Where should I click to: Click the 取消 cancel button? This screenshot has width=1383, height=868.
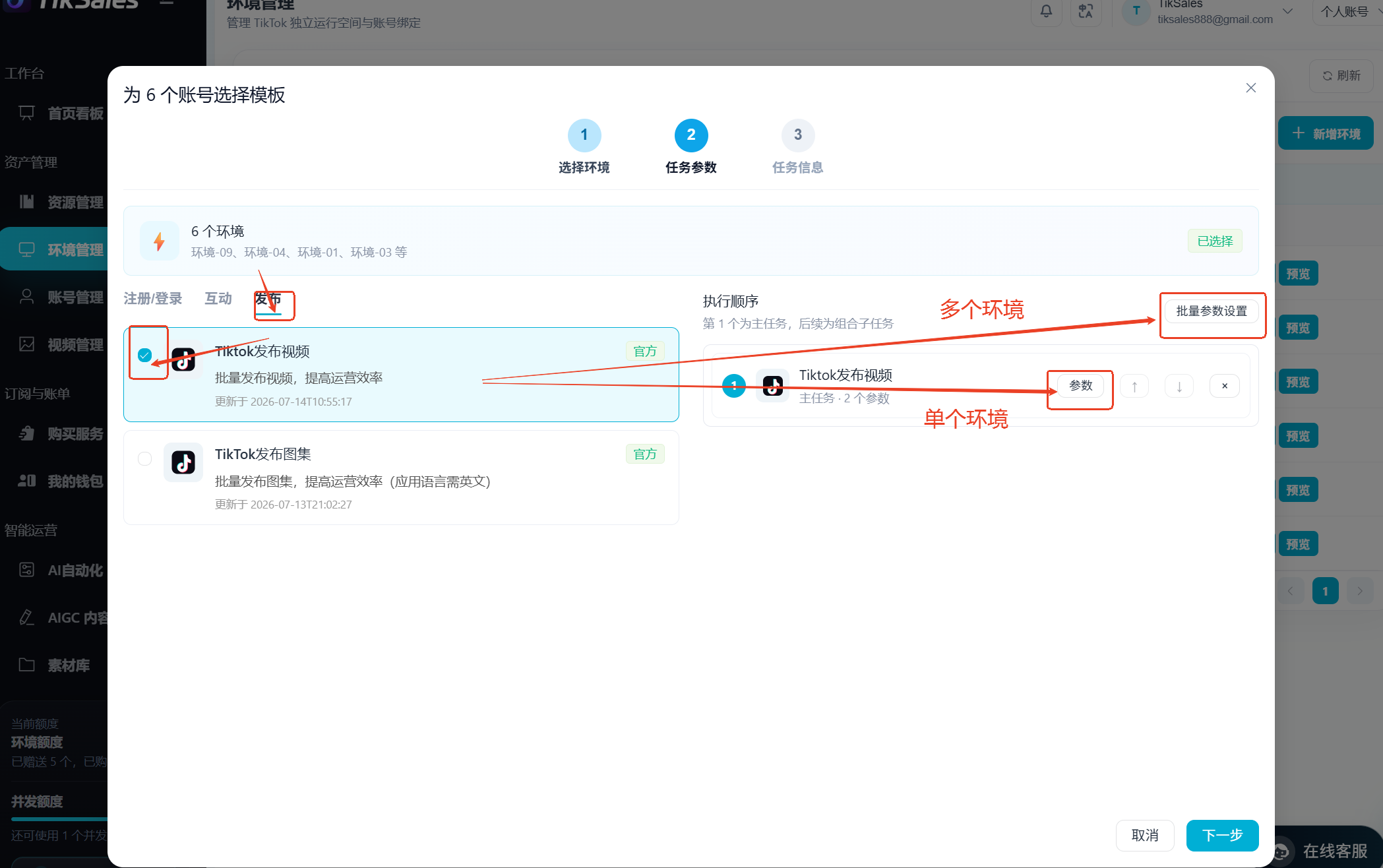click(x=1145, y=836)
